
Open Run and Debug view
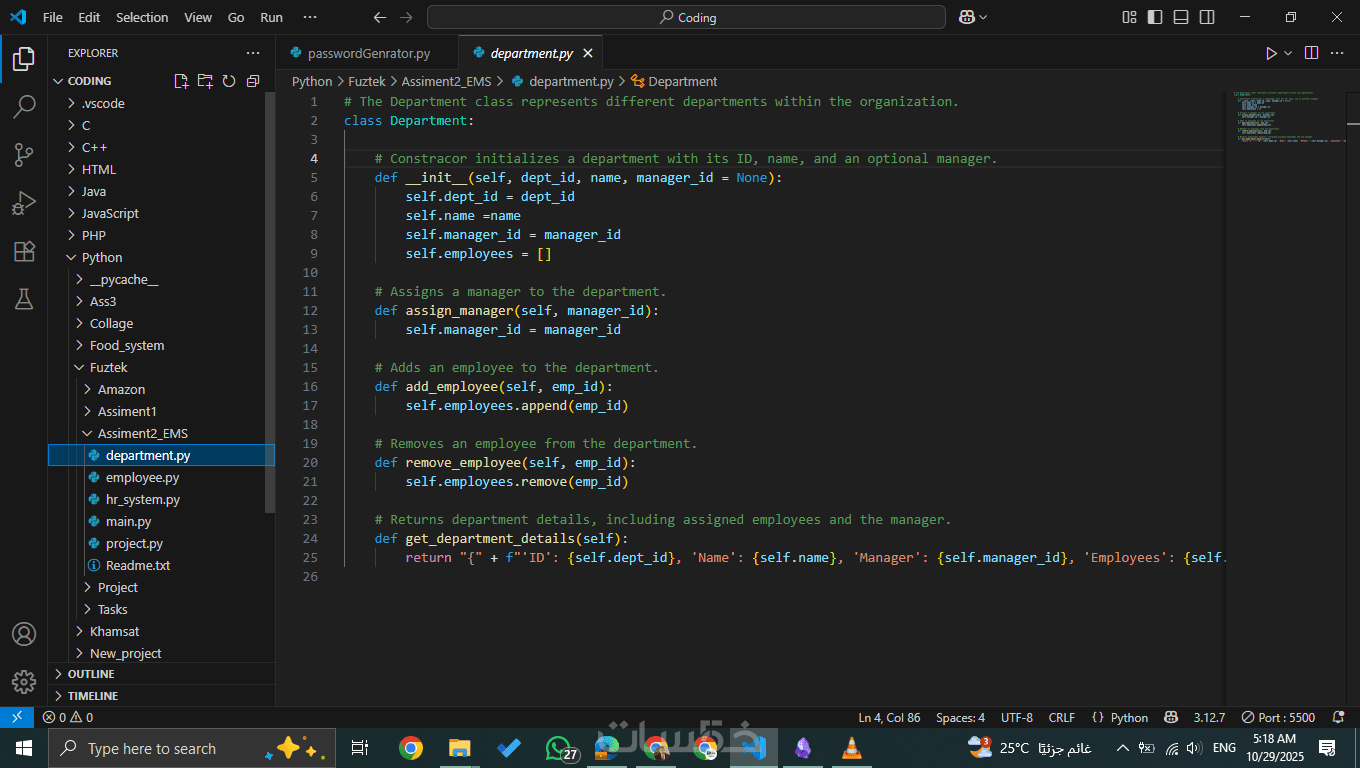24,203
